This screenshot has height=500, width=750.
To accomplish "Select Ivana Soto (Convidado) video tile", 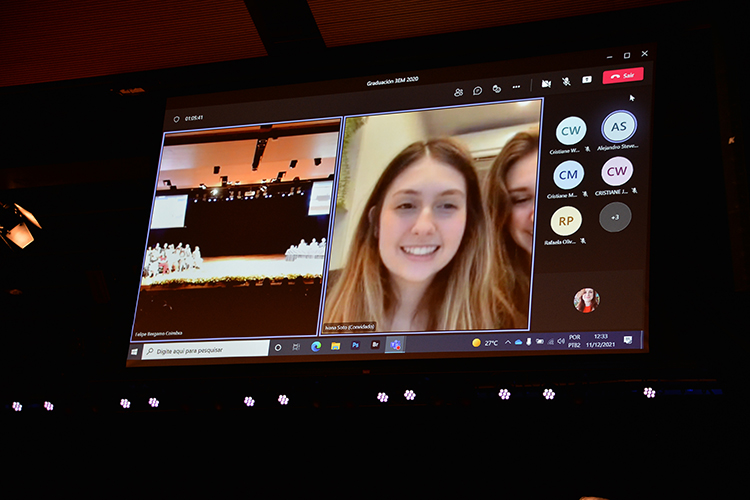I will tap(431, 215).
